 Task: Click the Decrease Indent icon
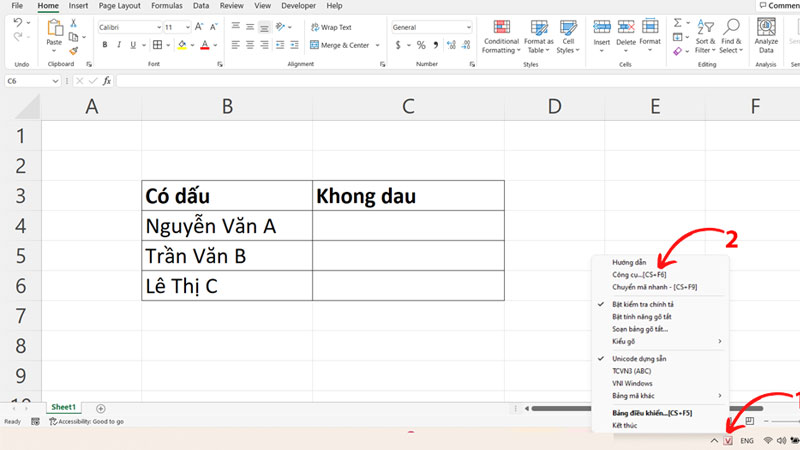(280, 45)
